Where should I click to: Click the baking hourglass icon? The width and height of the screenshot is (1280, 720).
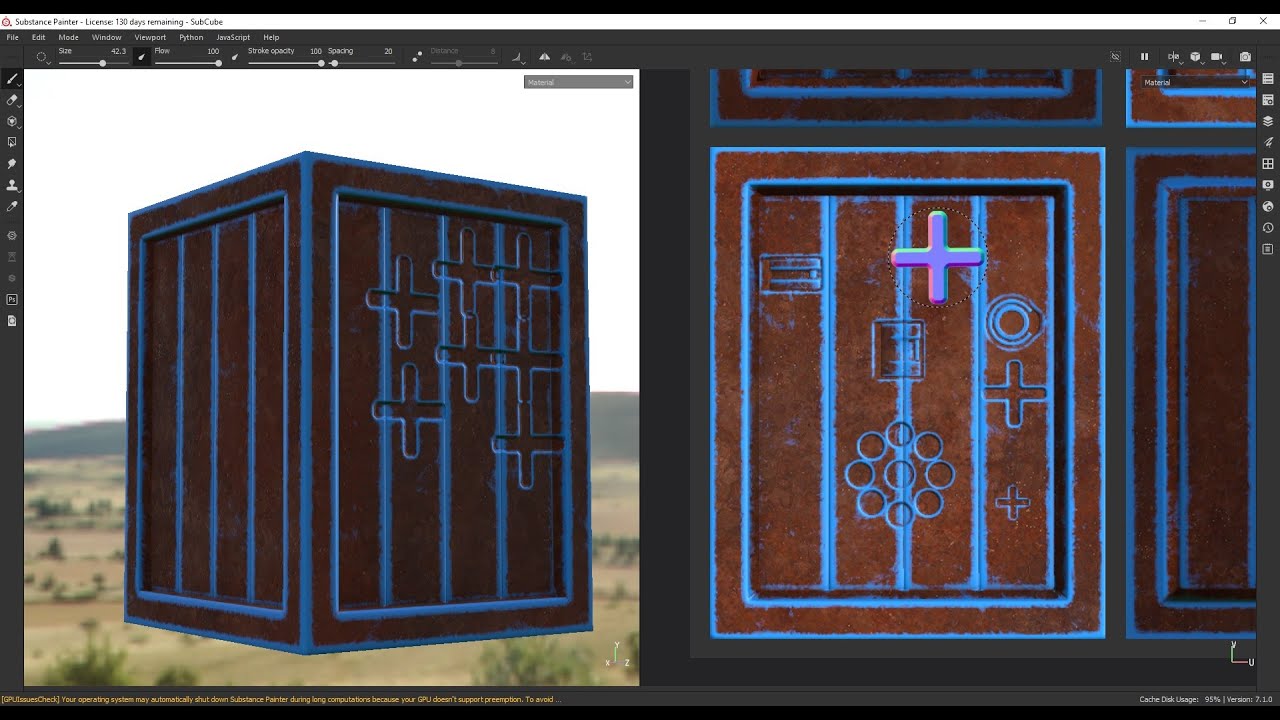coord(12,257)
